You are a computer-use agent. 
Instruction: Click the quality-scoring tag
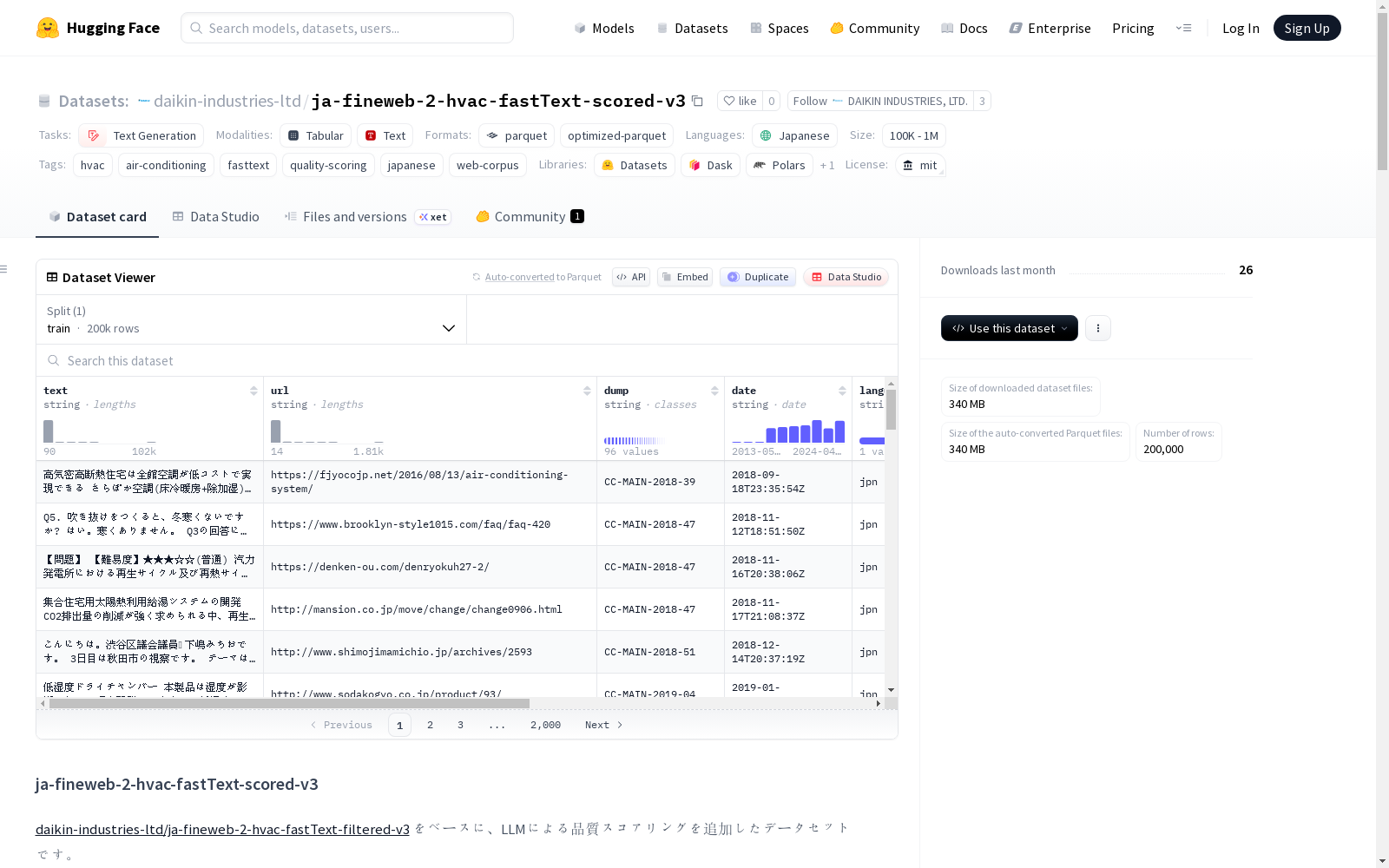click(x=328, y=165)
